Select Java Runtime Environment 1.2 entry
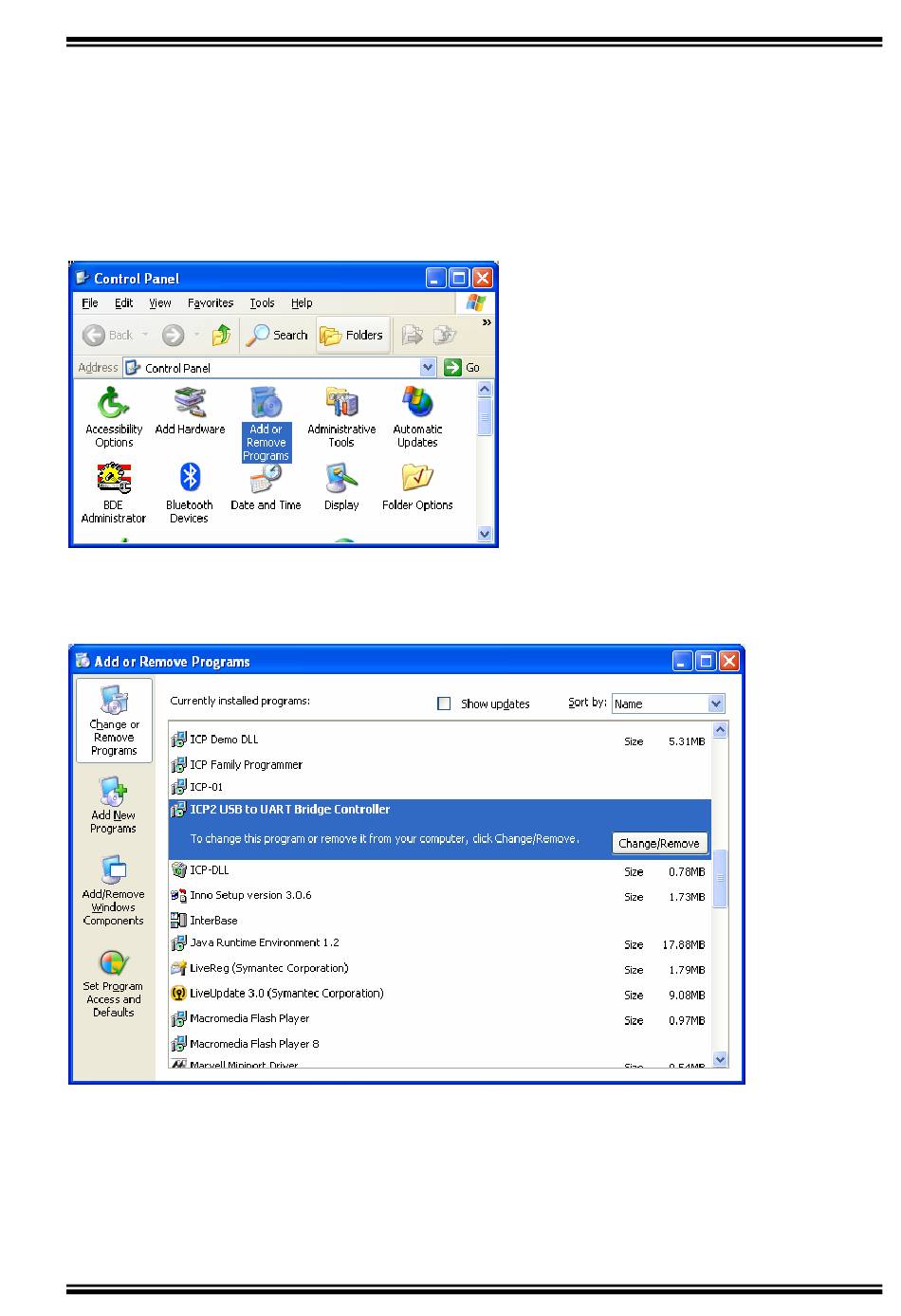This screenshot has width=901, height=1316. click(x=440, y=943)
